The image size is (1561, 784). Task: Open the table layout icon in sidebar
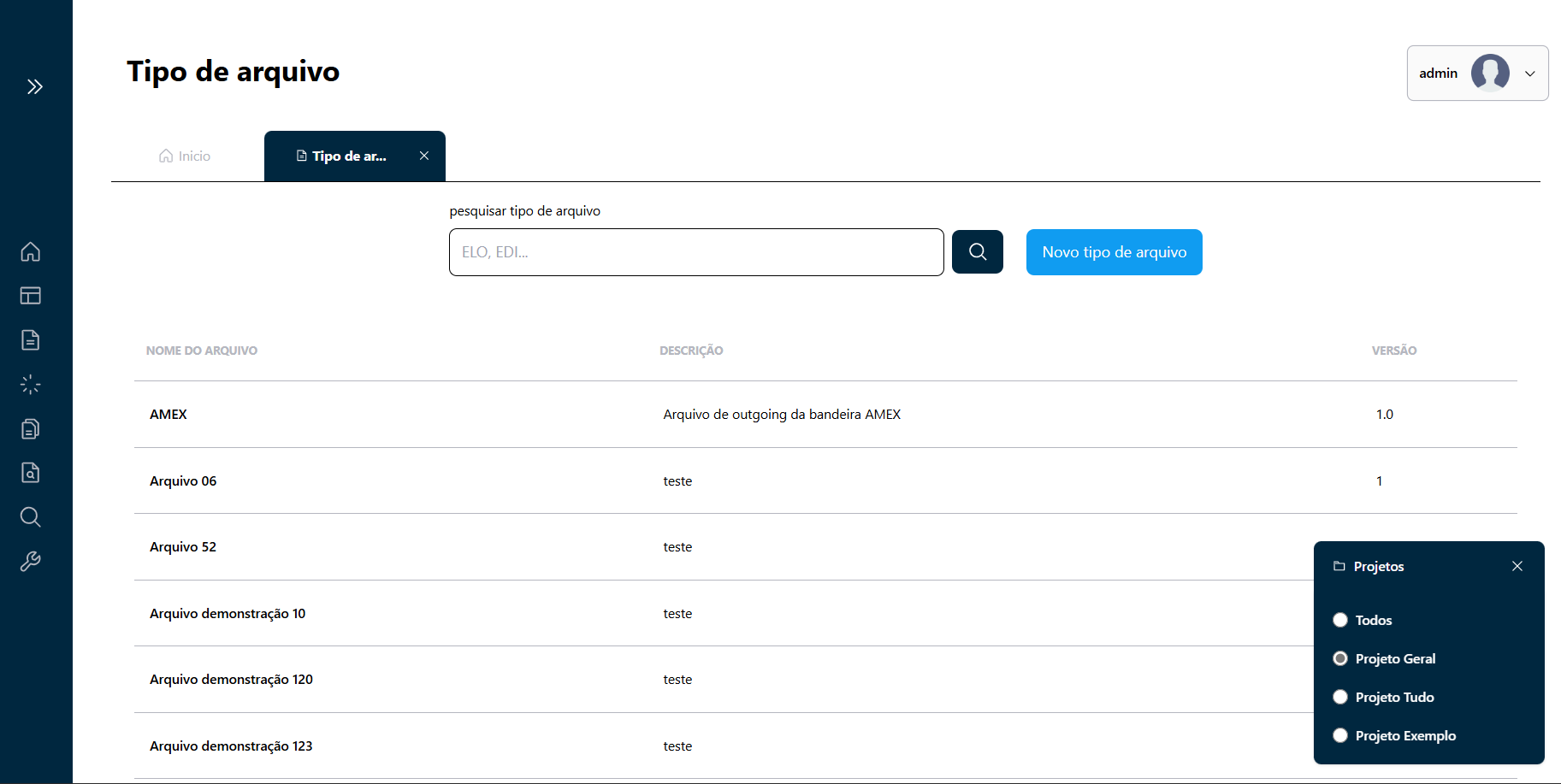[x=31, y=296]
